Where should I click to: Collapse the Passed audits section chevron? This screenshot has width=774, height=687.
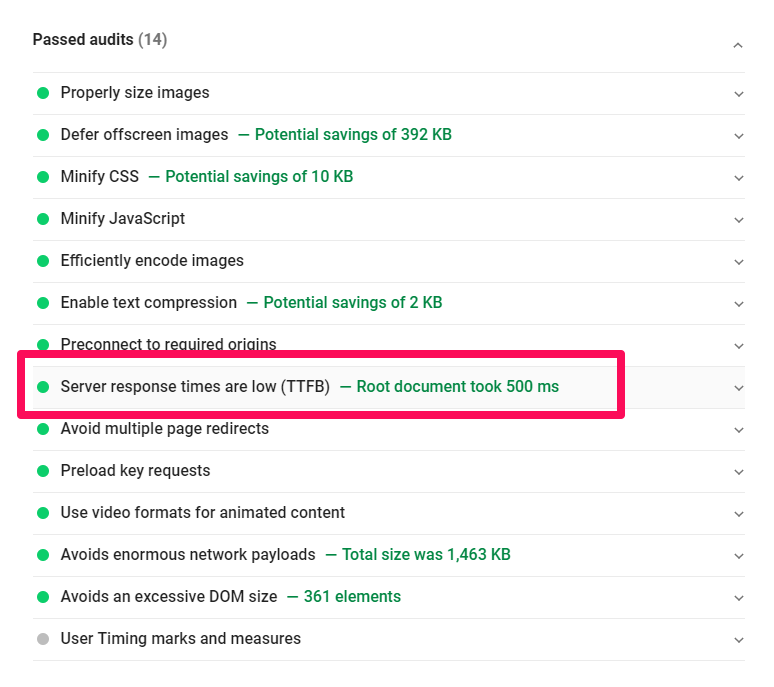[738, 45]
